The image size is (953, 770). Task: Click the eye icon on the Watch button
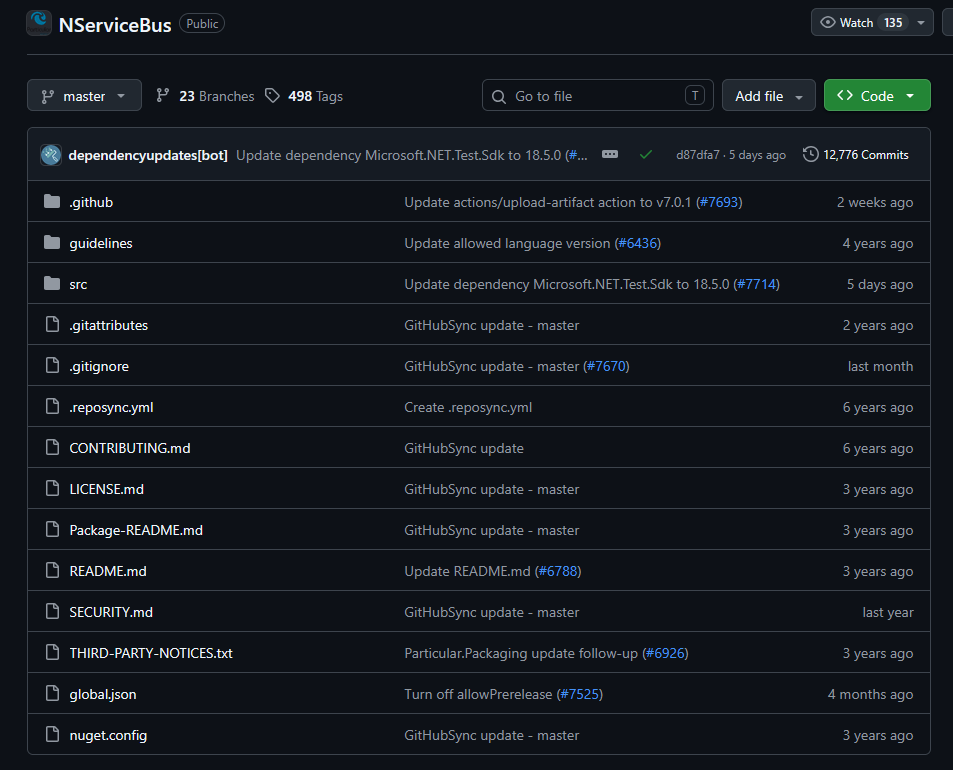(x=828, y=22)
